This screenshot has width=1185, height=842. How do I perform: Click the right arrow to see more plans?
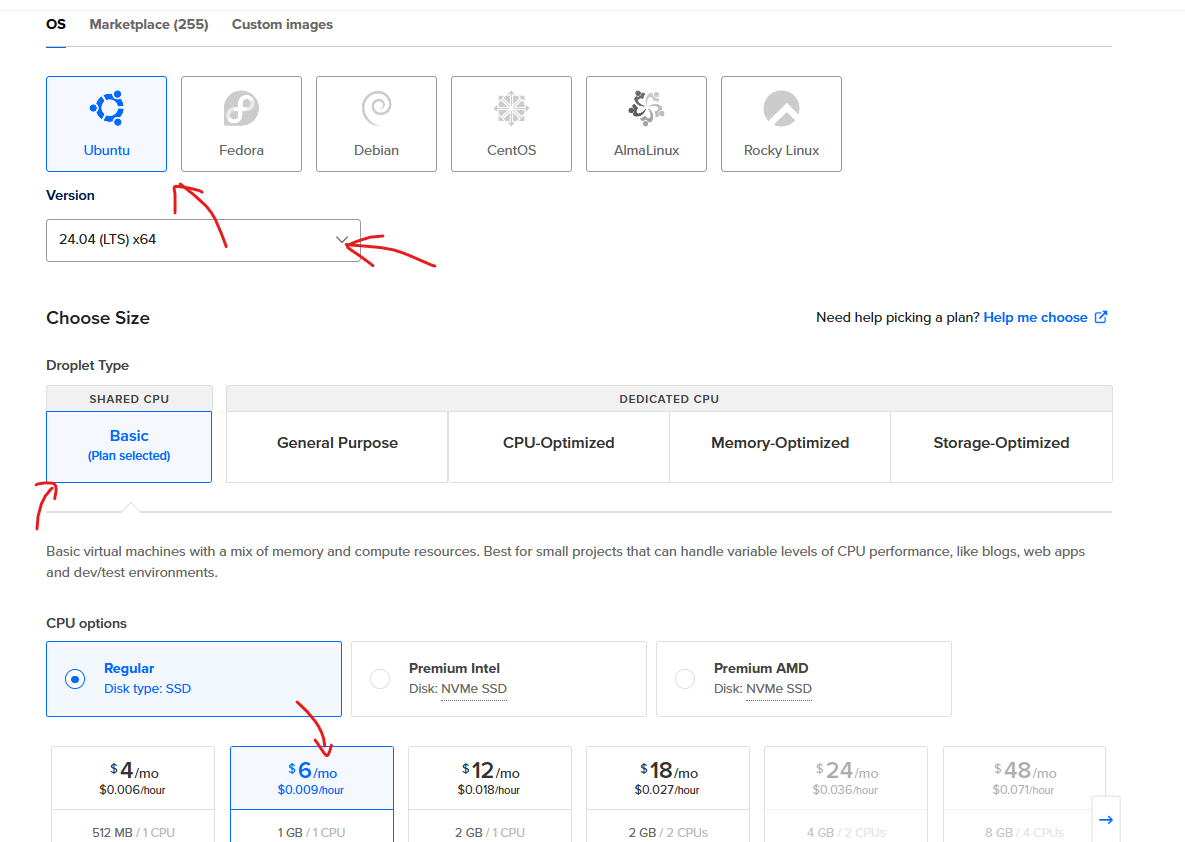1106,818
